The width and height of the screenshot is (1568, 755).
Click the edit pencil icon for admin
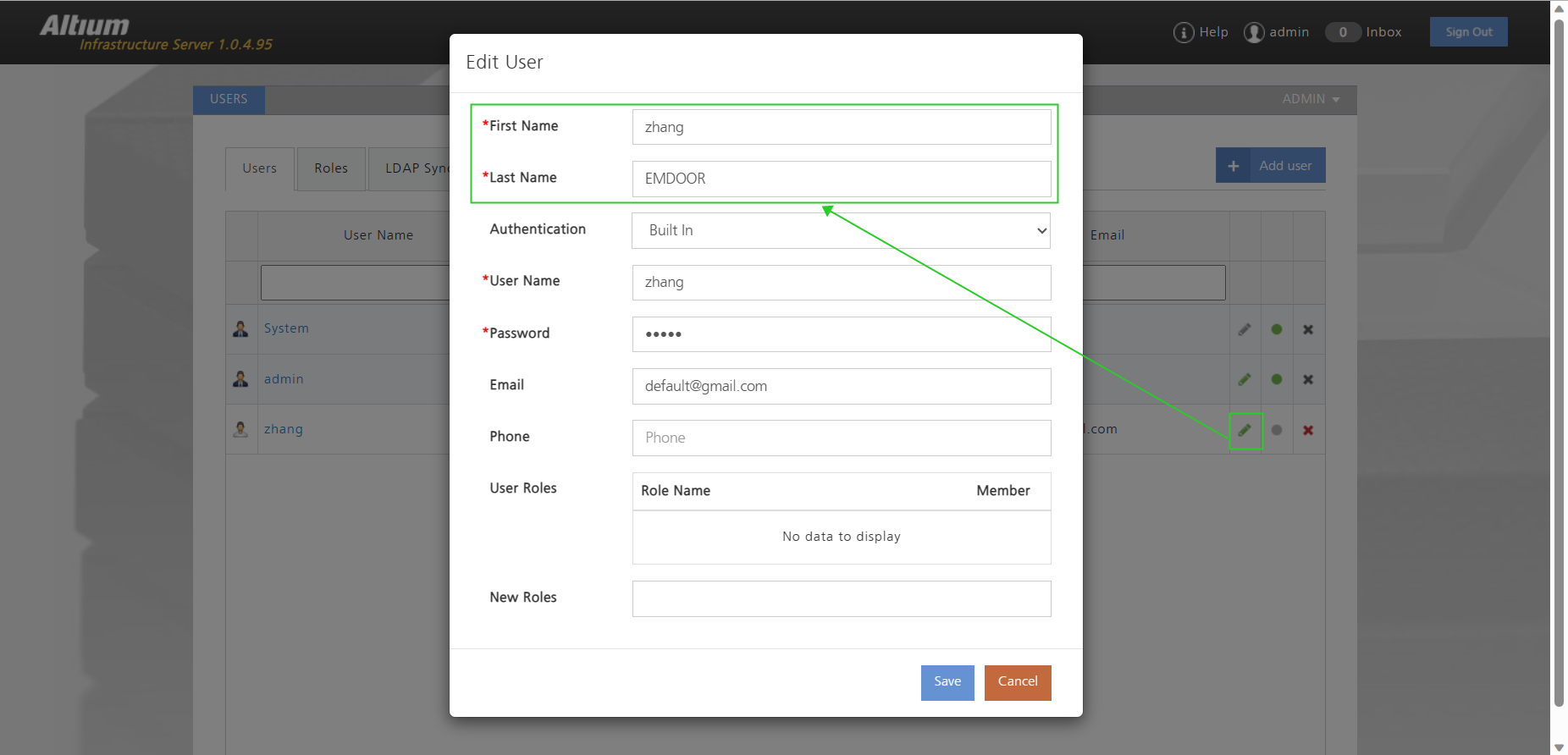pos(1245,379)
